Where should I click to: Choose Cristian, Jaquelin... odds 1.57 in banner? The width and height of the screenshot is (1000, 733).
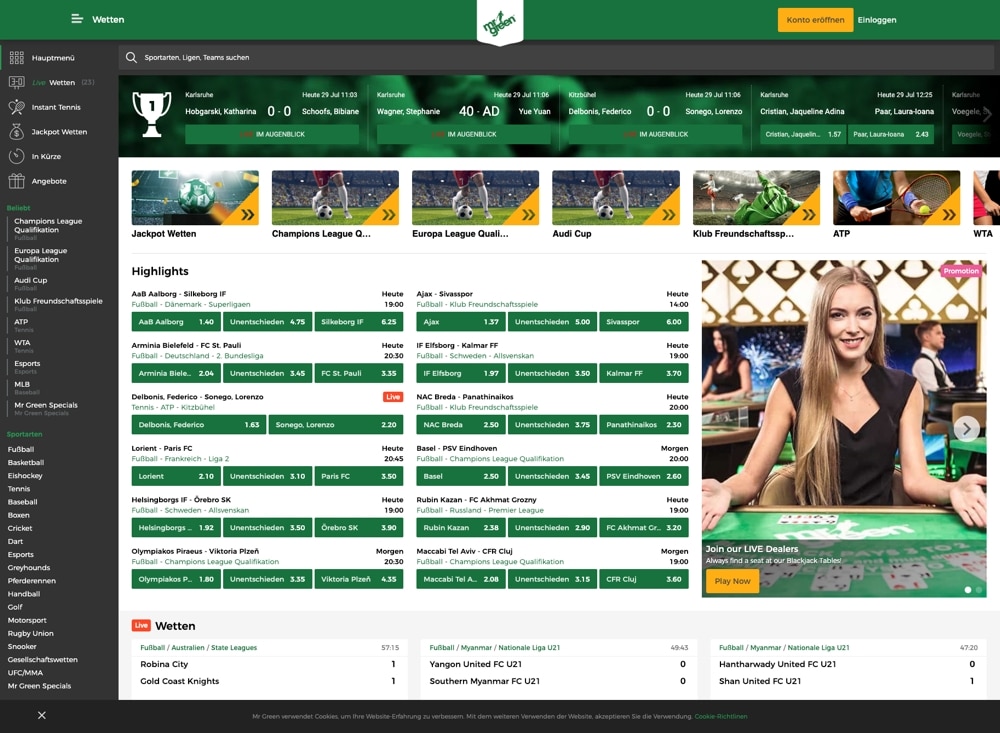click(803, 135)
